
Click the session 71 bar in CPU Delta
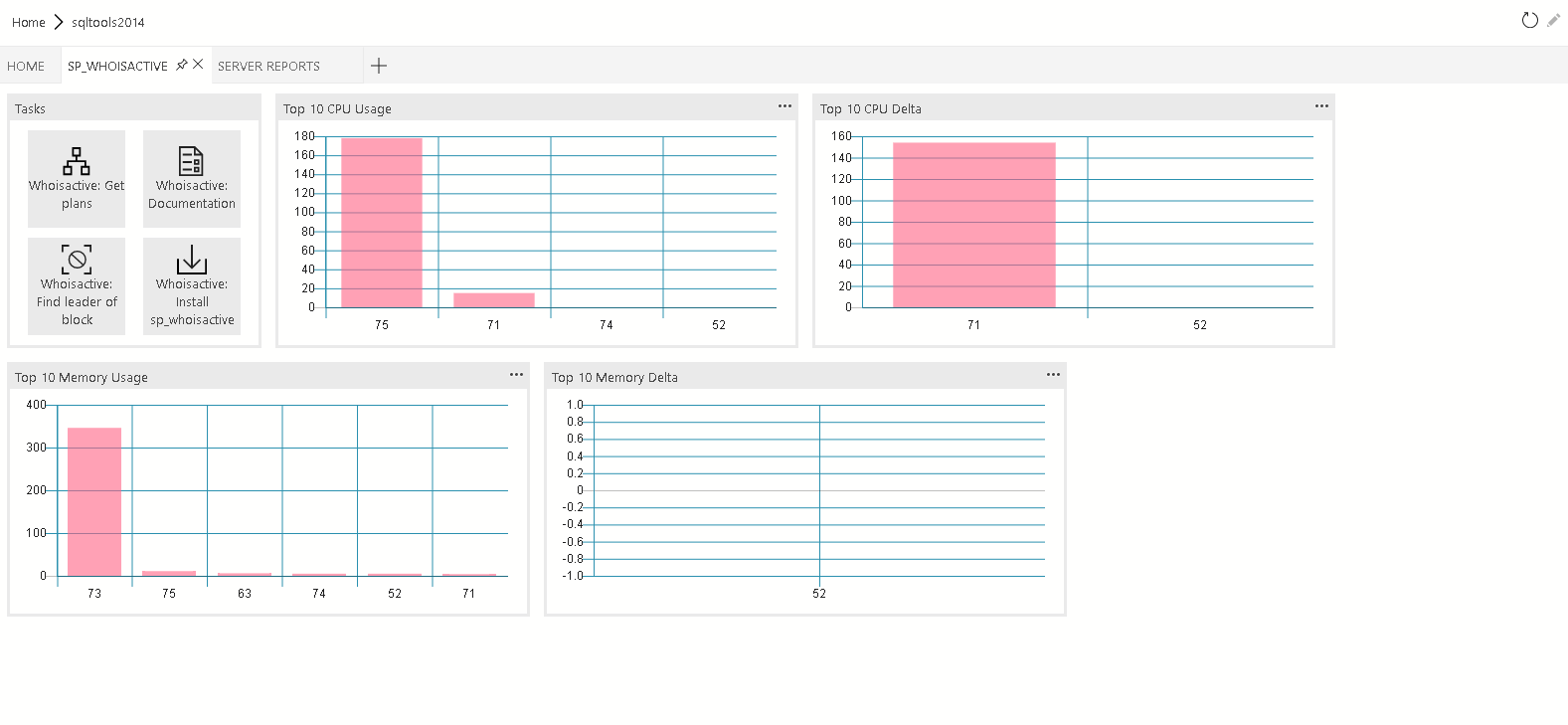[973, 226]
